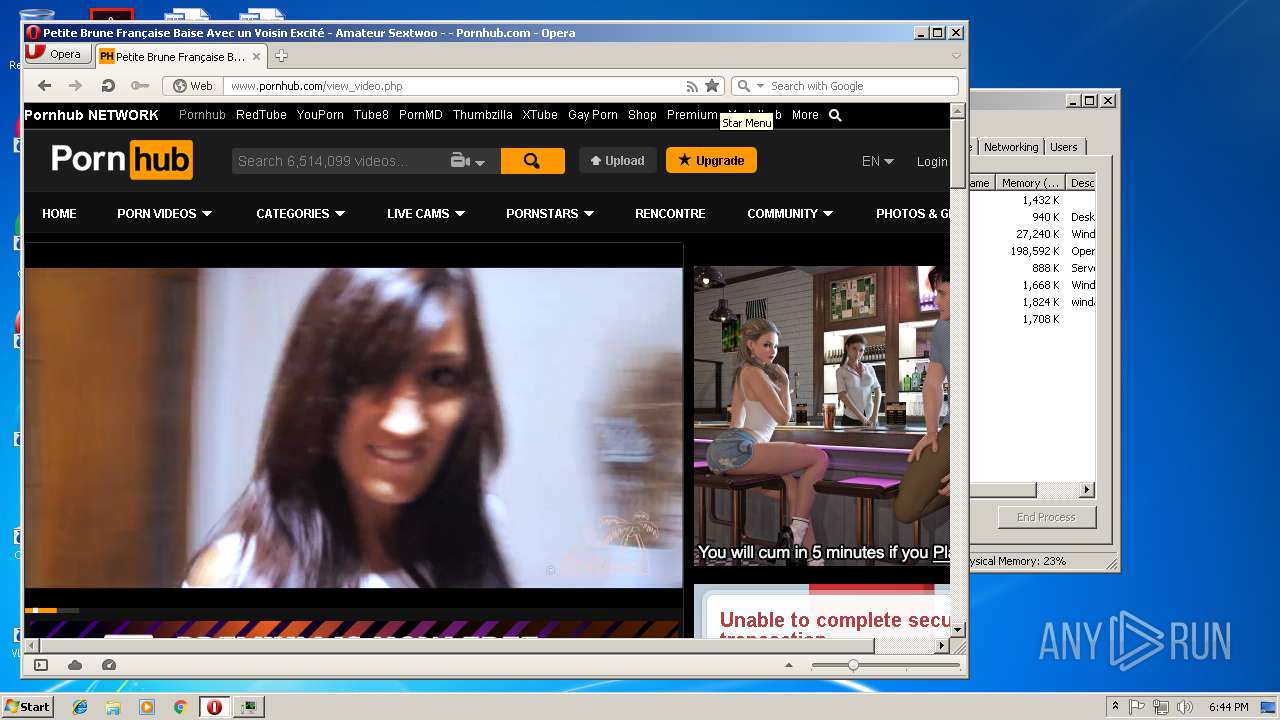Reload the page with the refresh icon
The height and width of the screenshot is (720, 1280).
coord(108,86)
